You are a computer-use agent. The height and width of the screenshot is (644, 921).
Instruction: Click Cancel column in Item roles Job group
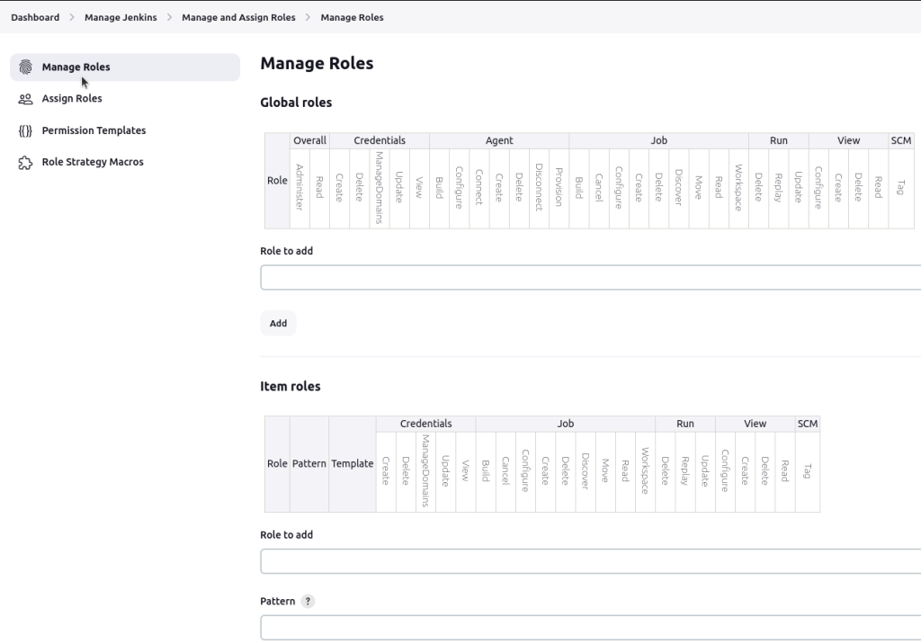506,471
